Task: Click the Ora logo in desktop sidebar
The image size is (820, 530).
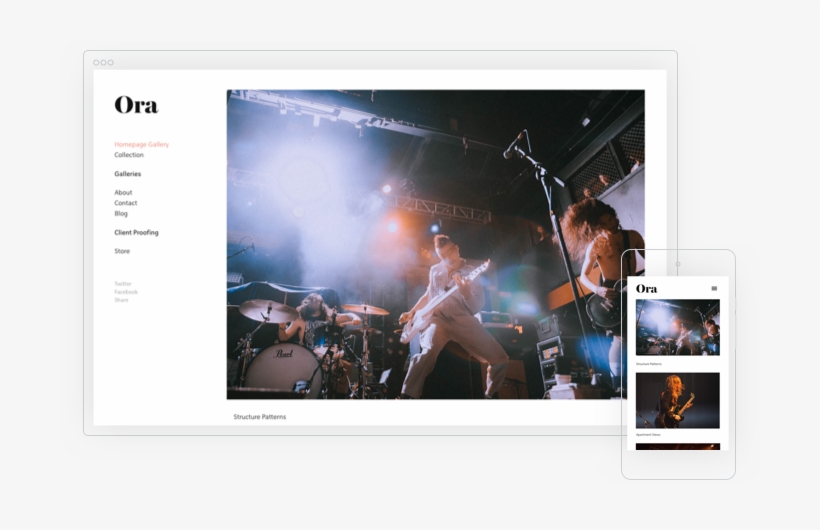Action: coord(136,105)
